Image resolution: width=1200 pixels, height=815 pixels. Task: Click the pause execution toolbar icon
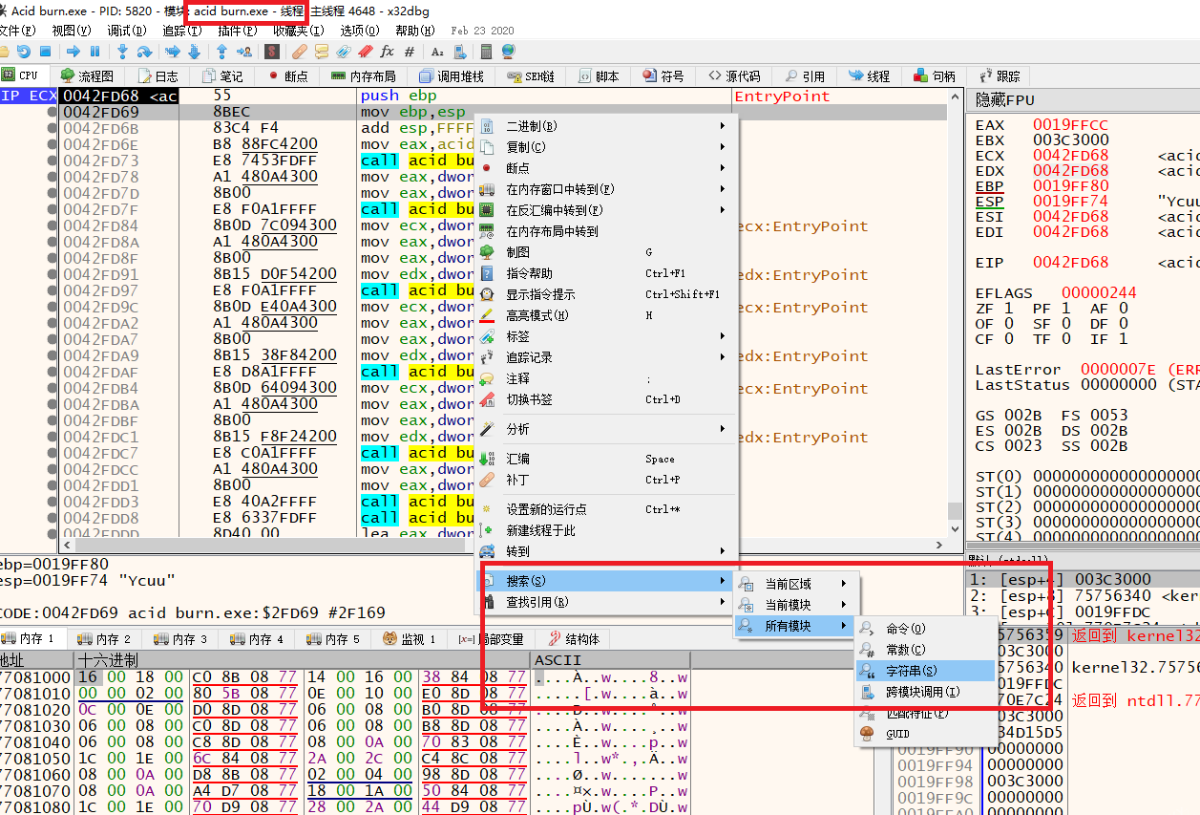point(95,51)
